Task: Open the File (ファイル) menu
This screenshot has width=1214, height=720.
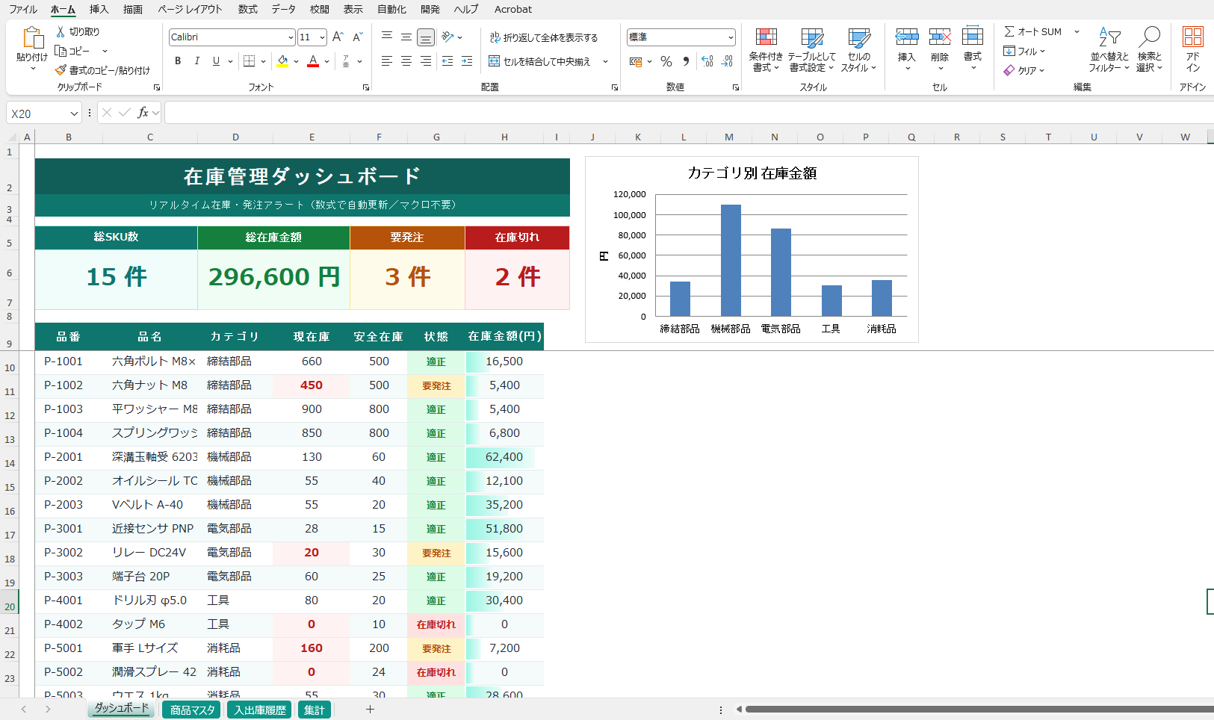Action: point(23,9)
